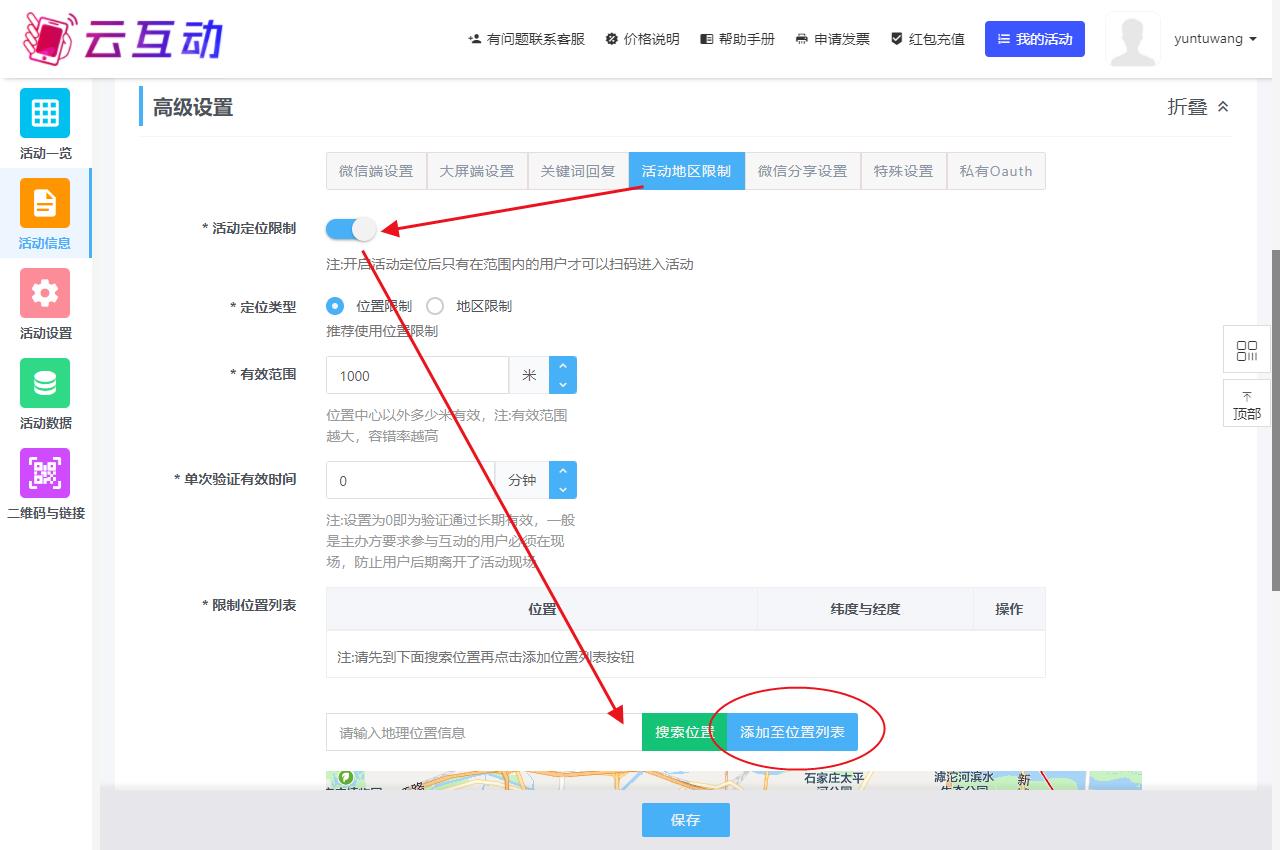This screenshot has height=850, width=1280.
Task: Select the 地区限制 radio option
Action: pyautogui.click(x=435, y=306)
